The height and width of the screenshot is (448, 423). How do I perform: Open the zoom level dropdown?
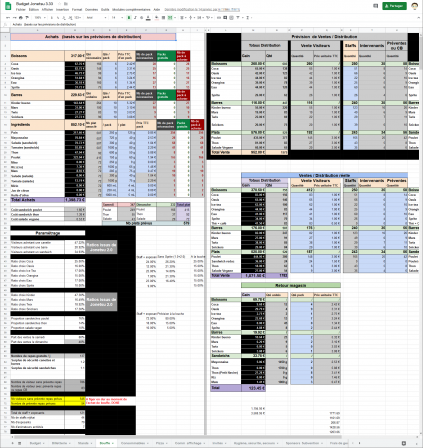[40, 18]
